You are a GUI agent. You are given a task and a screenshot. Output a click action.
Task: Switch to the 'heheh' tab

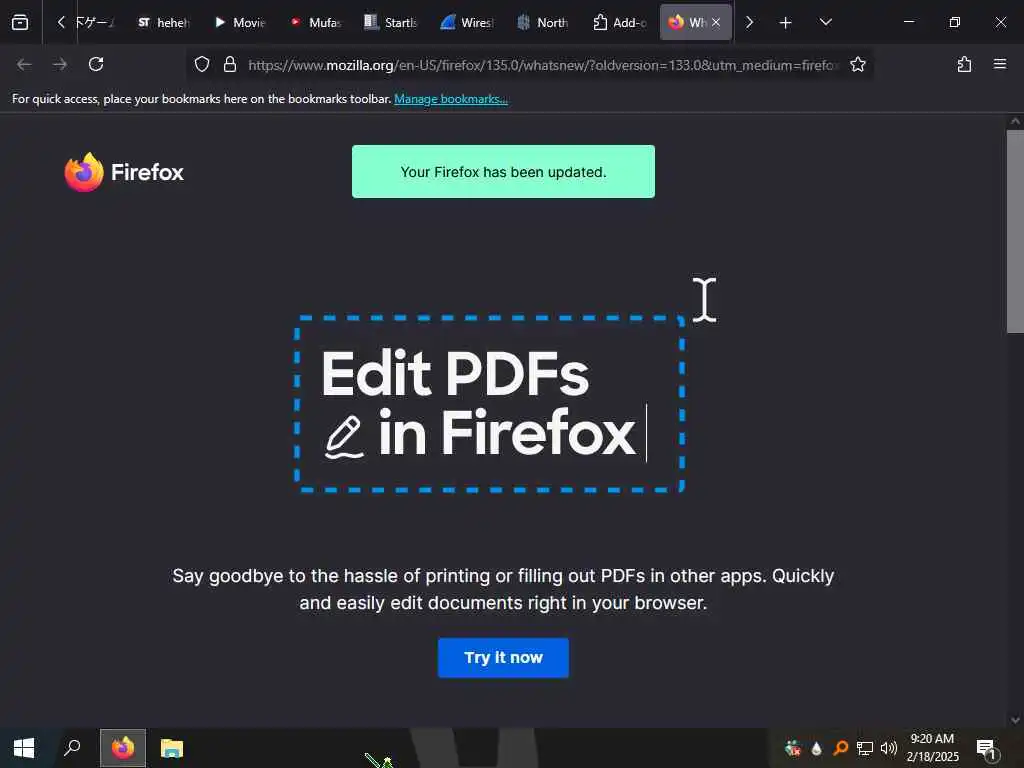click(163, 22)
